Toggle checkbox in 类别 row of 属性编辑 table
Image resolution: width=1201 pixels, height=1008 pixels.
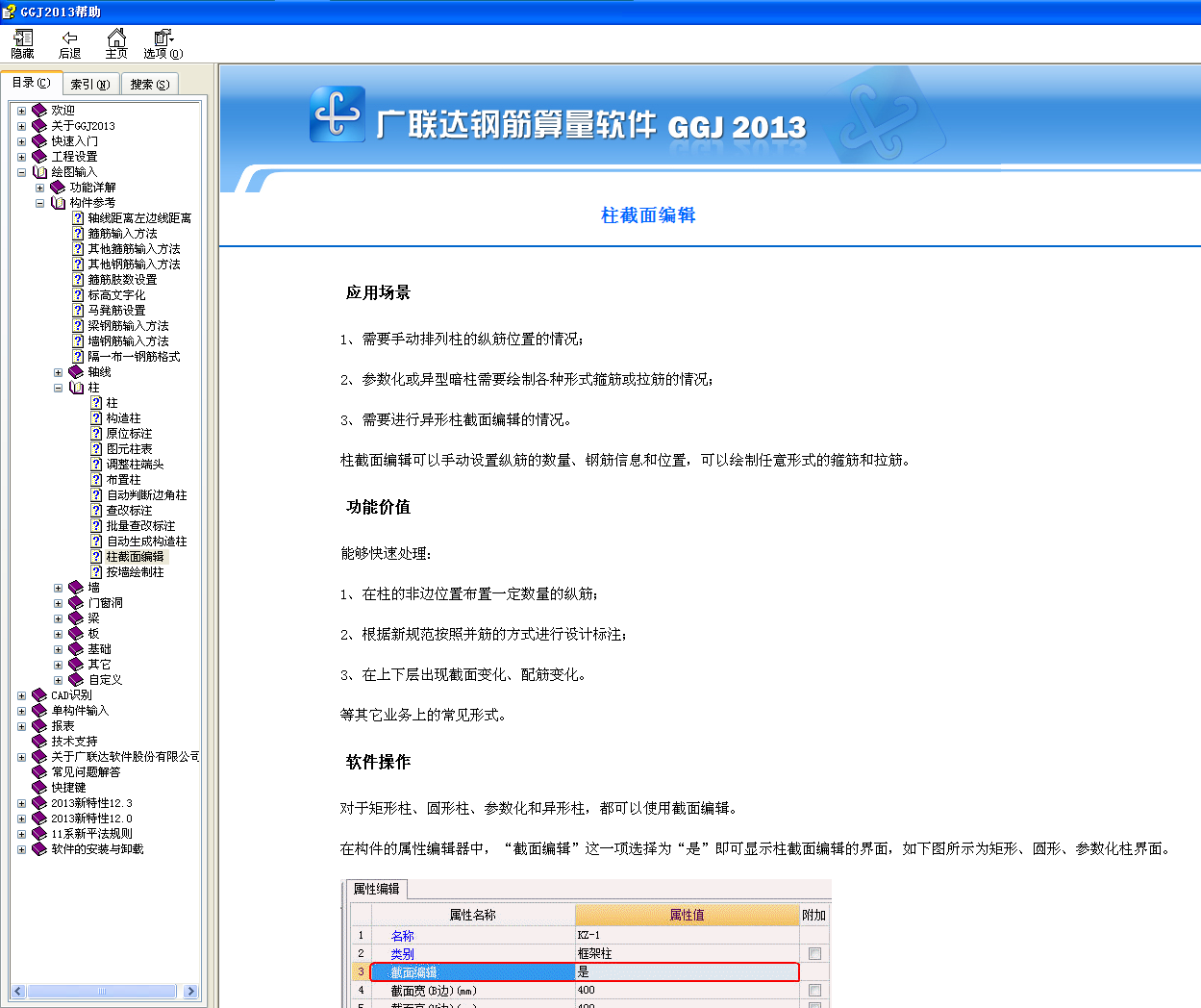coord(814,954)
